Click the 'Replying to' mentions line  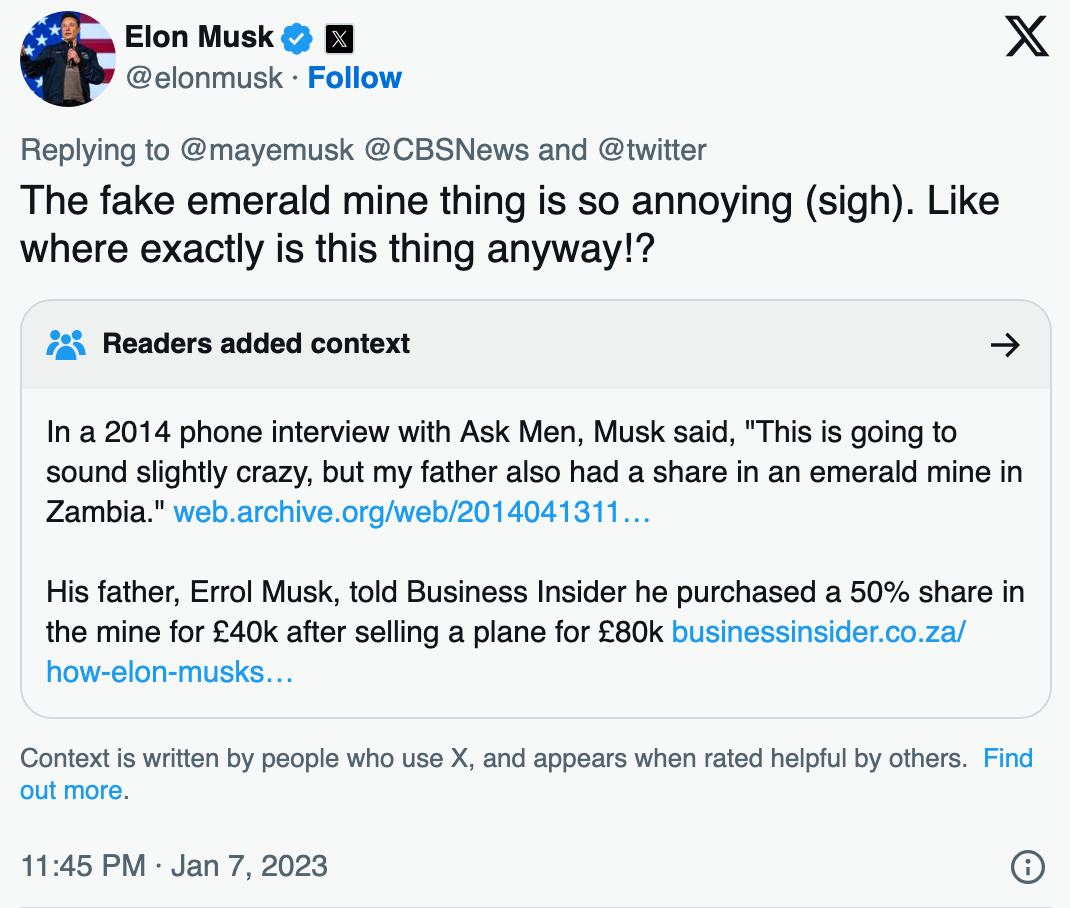coord(363,150)
